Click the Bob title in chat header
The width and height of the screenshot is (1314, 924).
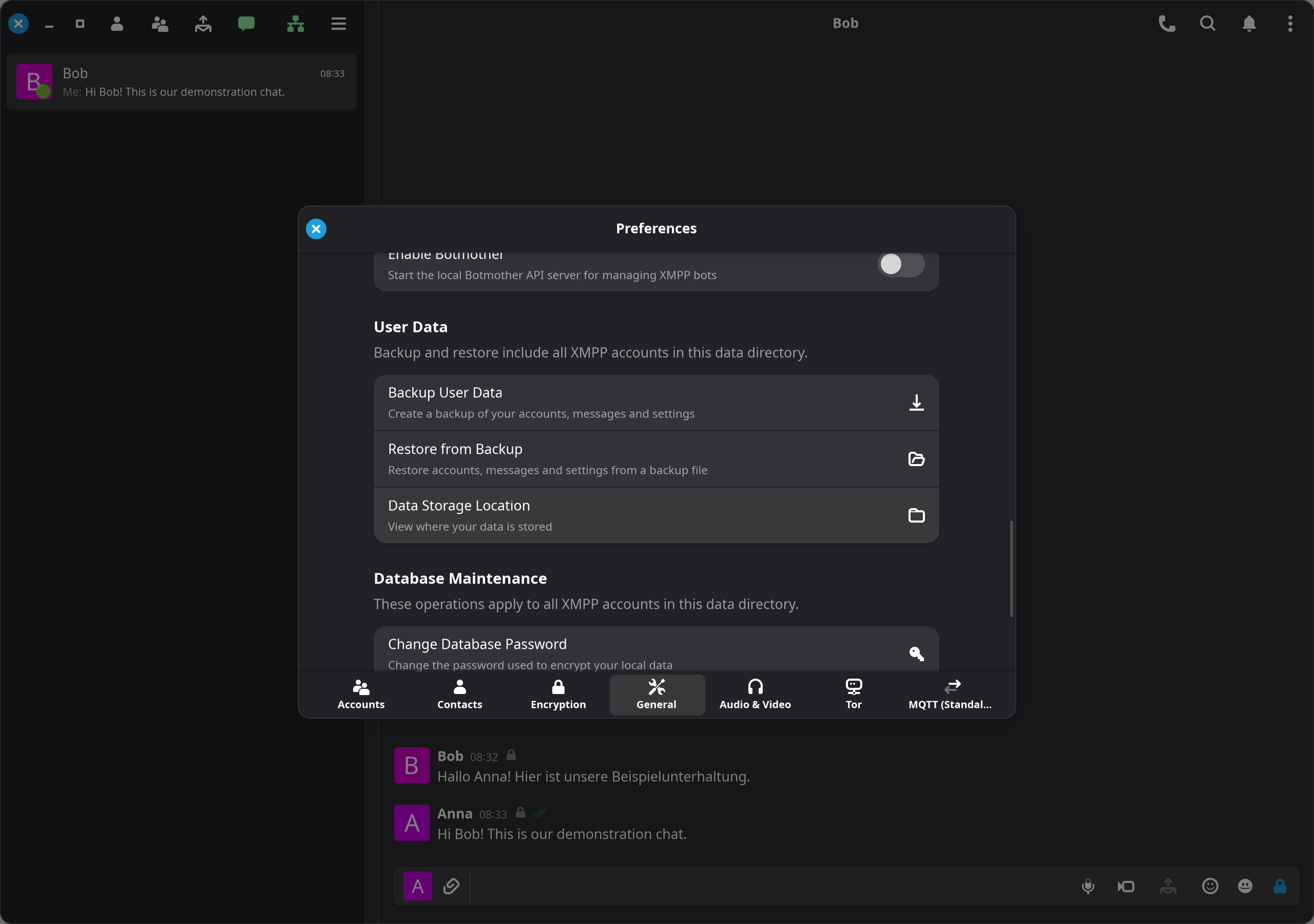point(845,23)
